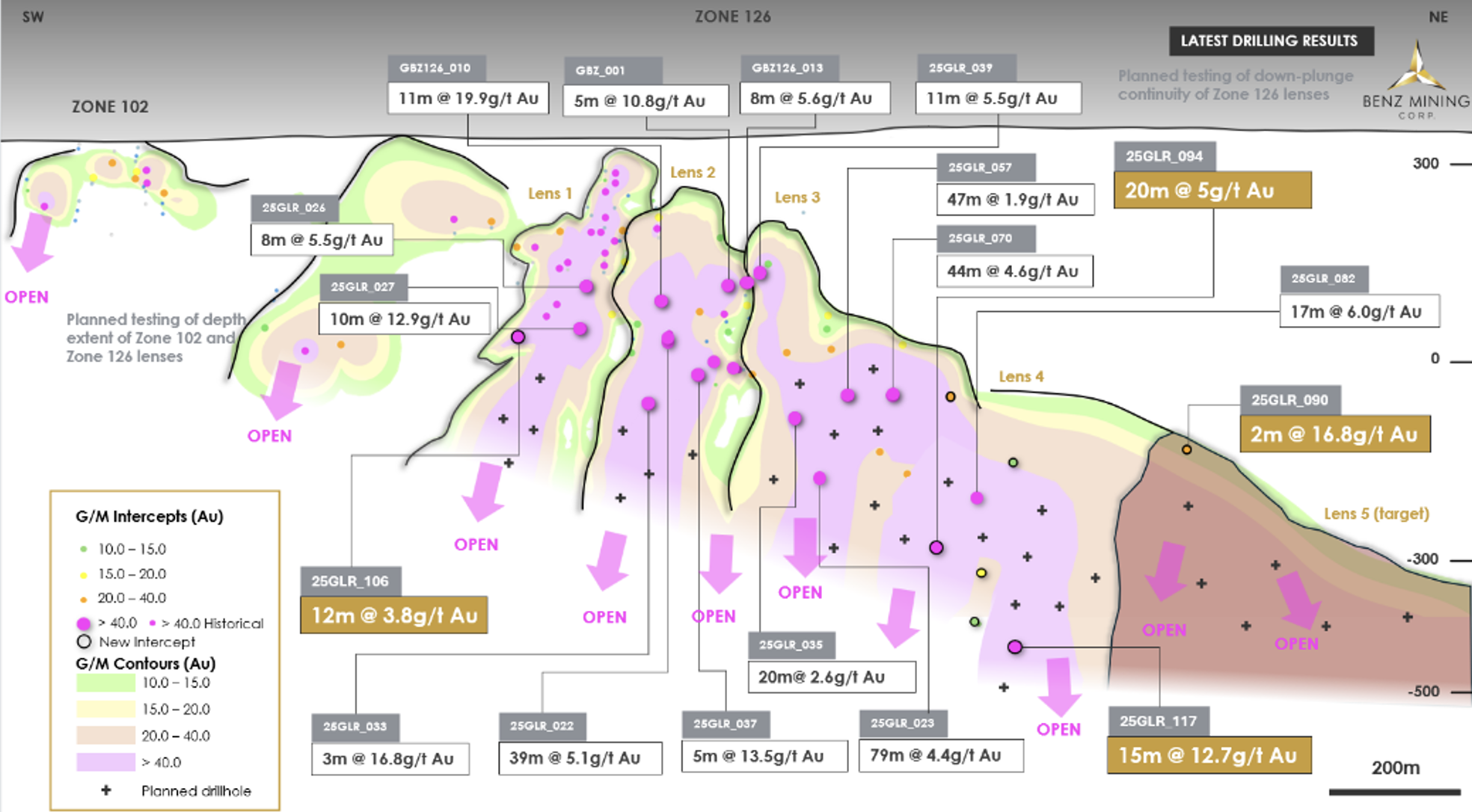Click the Lens 5 (target) label
Image resolution: width=1472 pixels, height=812 pixels.
1376,514
